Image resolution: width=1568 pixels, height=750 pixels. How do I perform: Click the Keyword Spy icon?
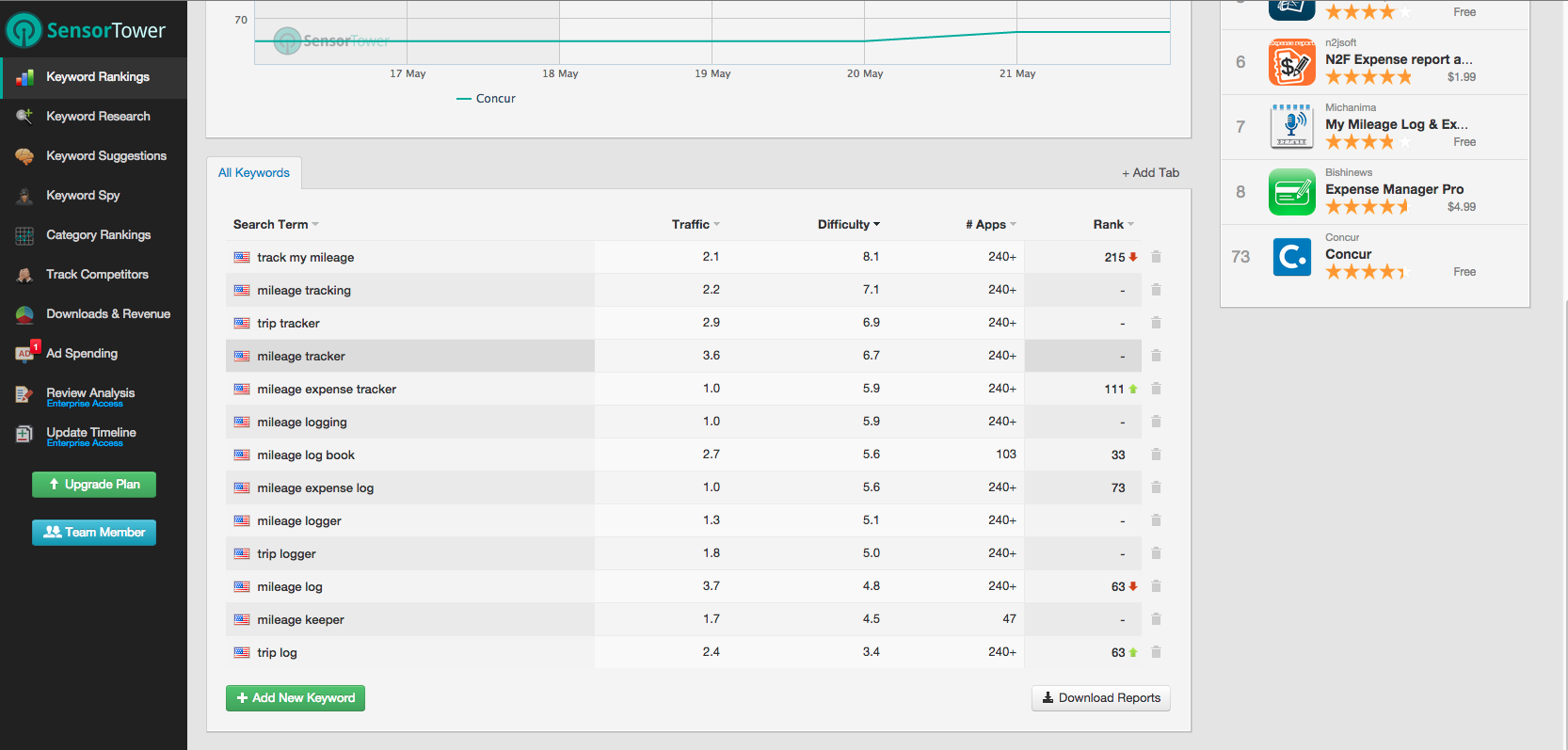coord(24,196)
